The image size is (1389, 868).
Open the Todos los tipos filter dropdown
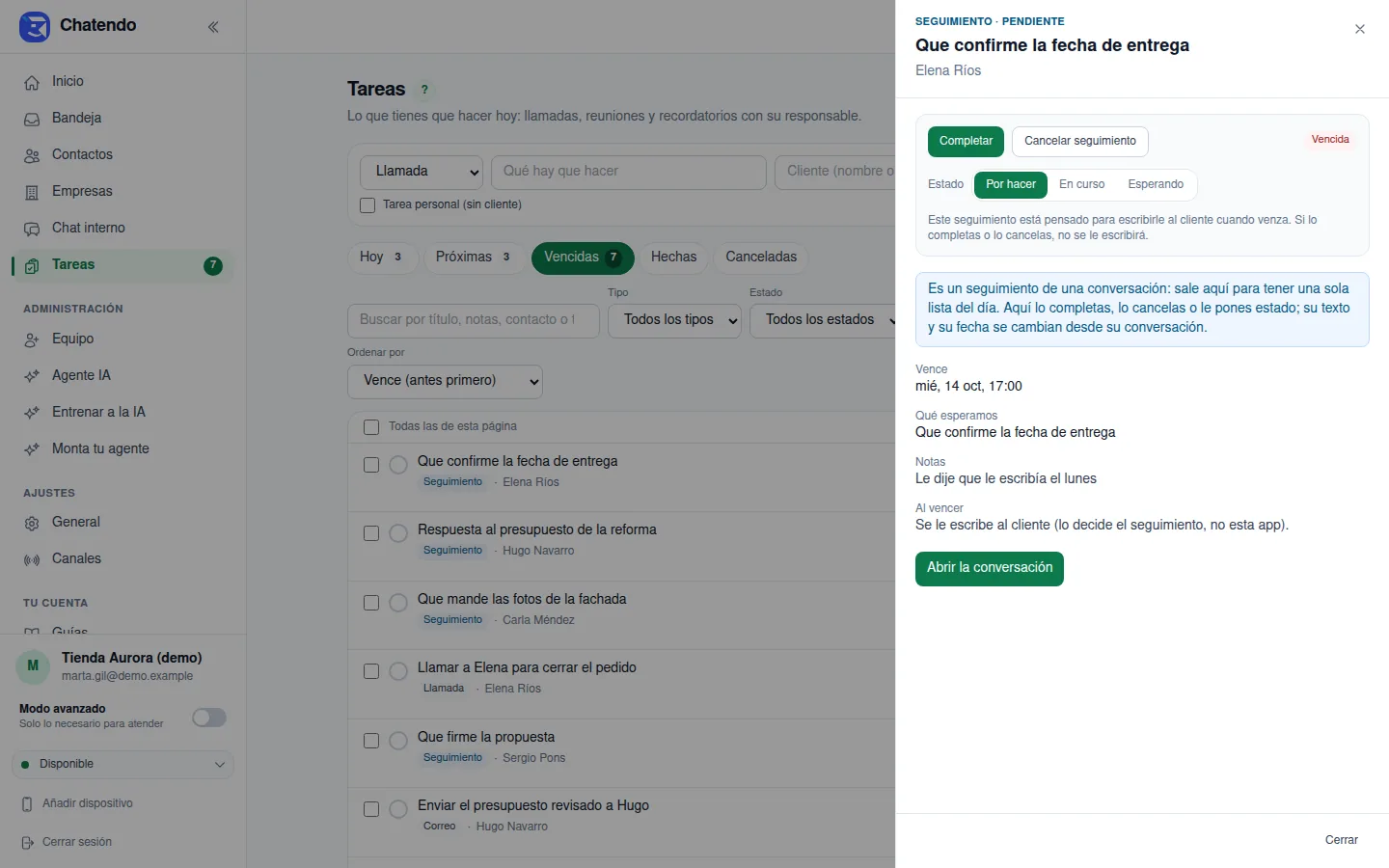click(674, 320)
